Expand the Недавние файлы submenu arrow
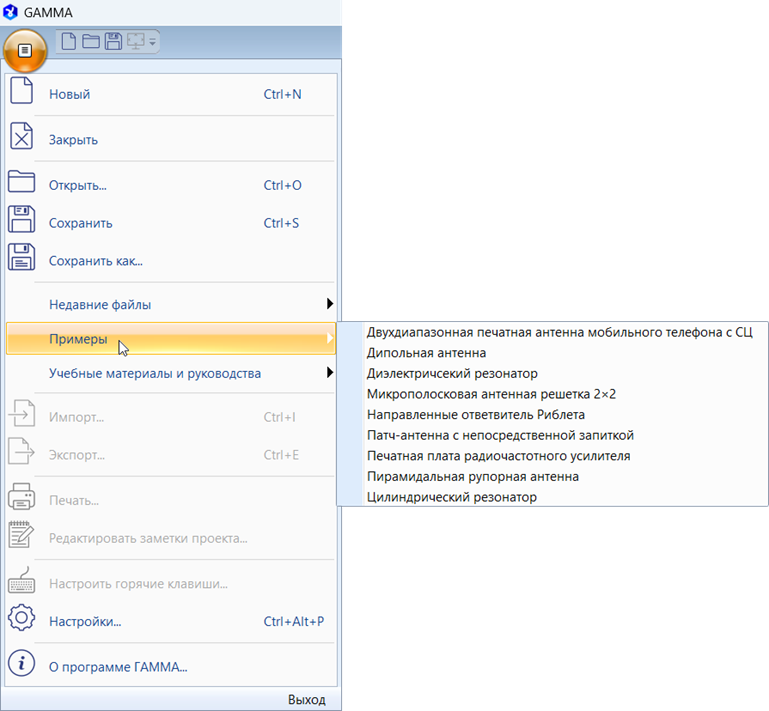This screenshot has width=769, height=711. pyautogui.click(x=329, y=304)
